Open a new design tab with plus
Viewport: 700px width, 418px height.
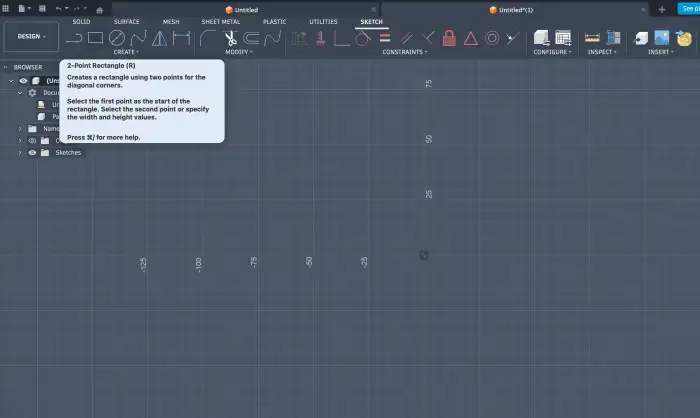point(662,9)
